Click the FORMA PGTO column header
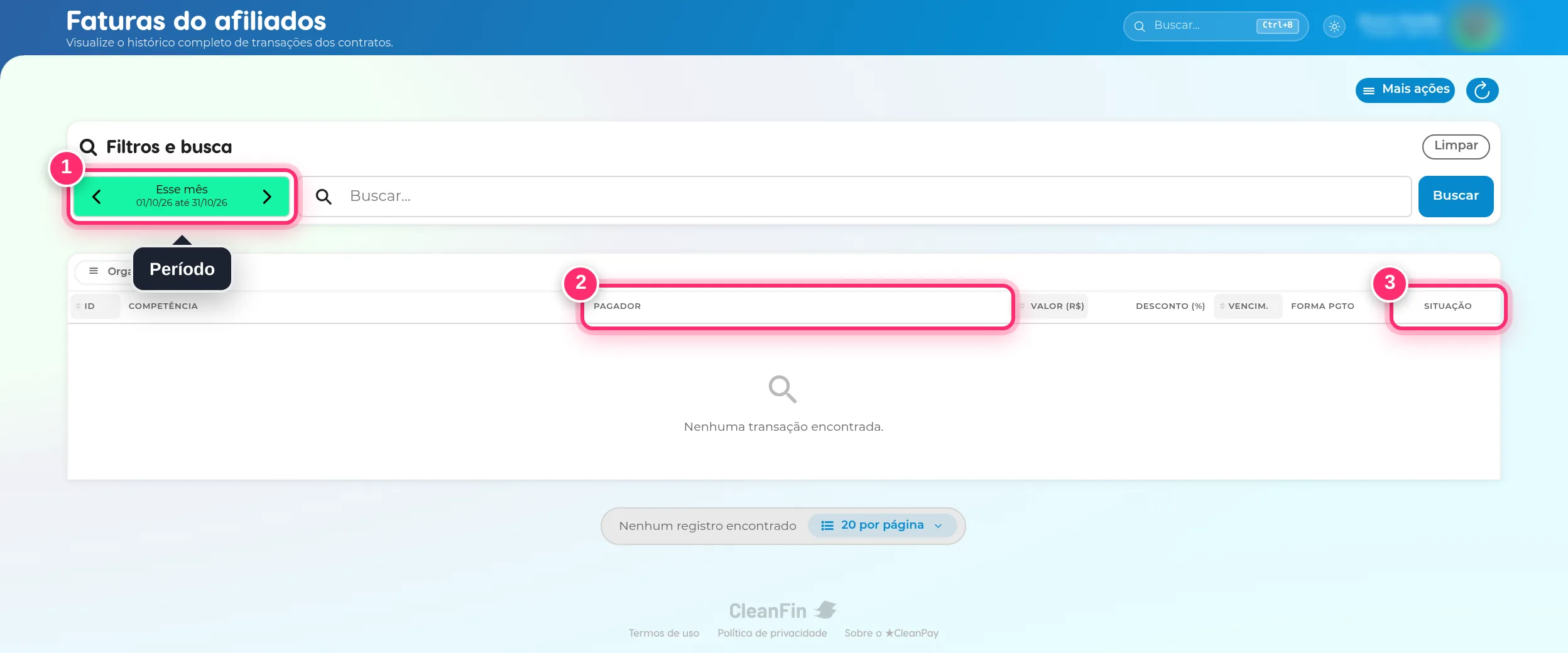Viewport: 1568px width, 653px height. pos(1322,306)
